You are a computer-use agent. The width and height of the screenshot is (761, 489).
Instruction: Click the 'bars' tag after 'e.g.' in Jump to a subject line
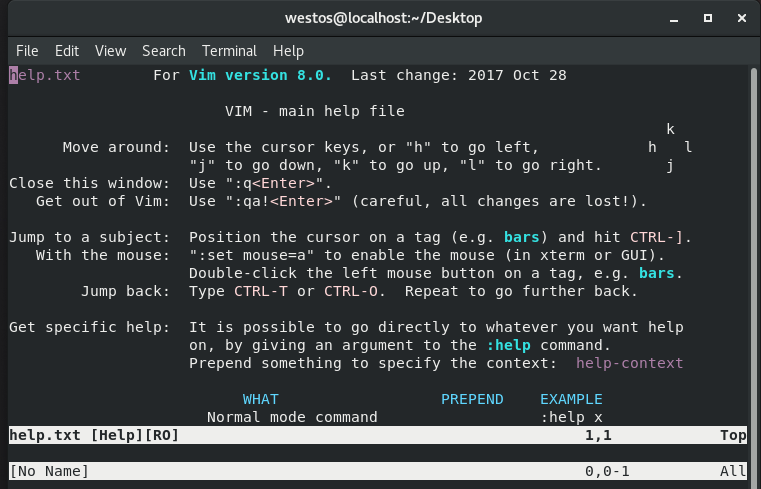tap(521, 237)
